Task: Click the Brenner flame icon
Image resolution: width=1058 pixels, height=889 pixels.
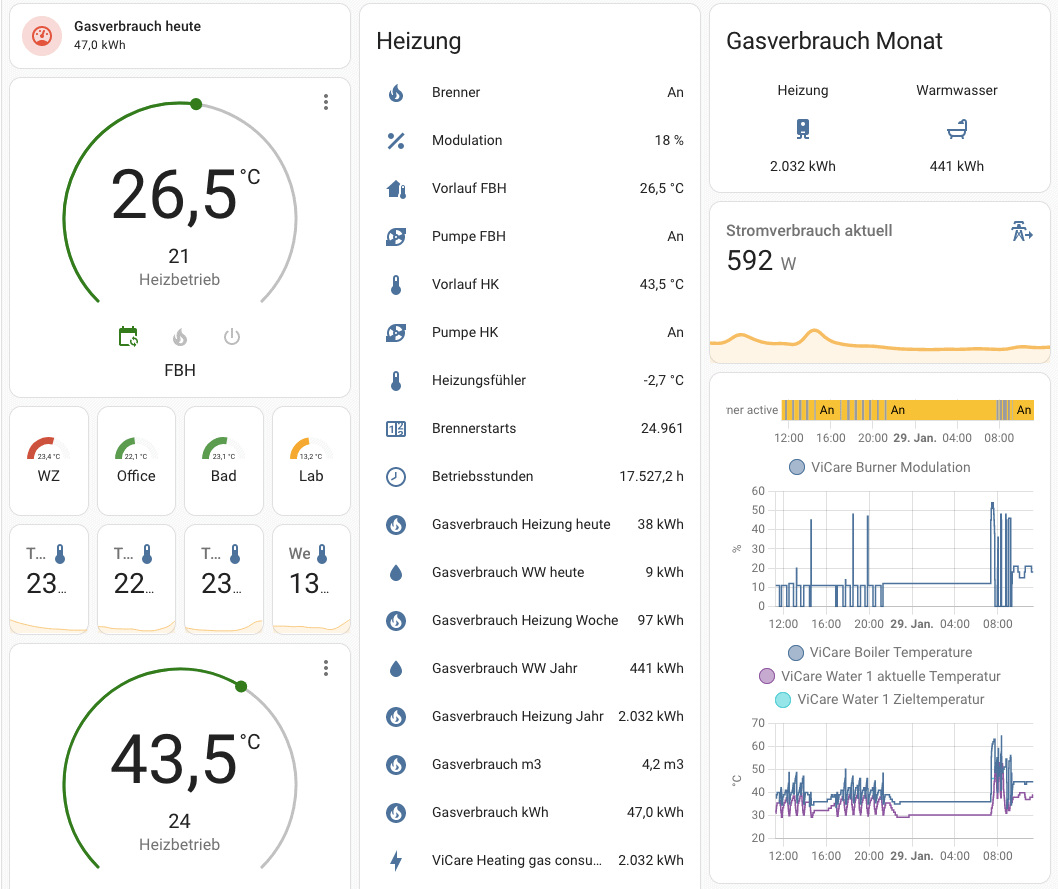Action: pos(396,93)
